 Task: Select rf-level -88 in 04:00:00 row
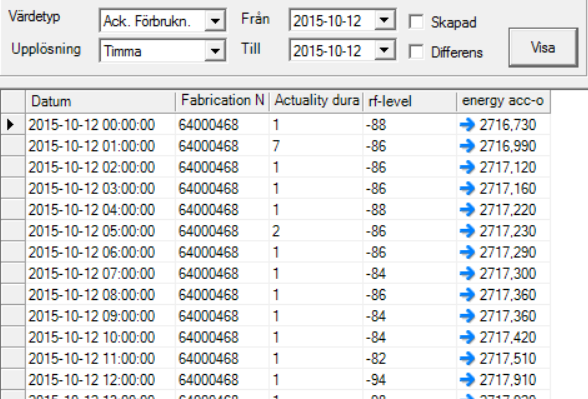[x=410, y=210]
